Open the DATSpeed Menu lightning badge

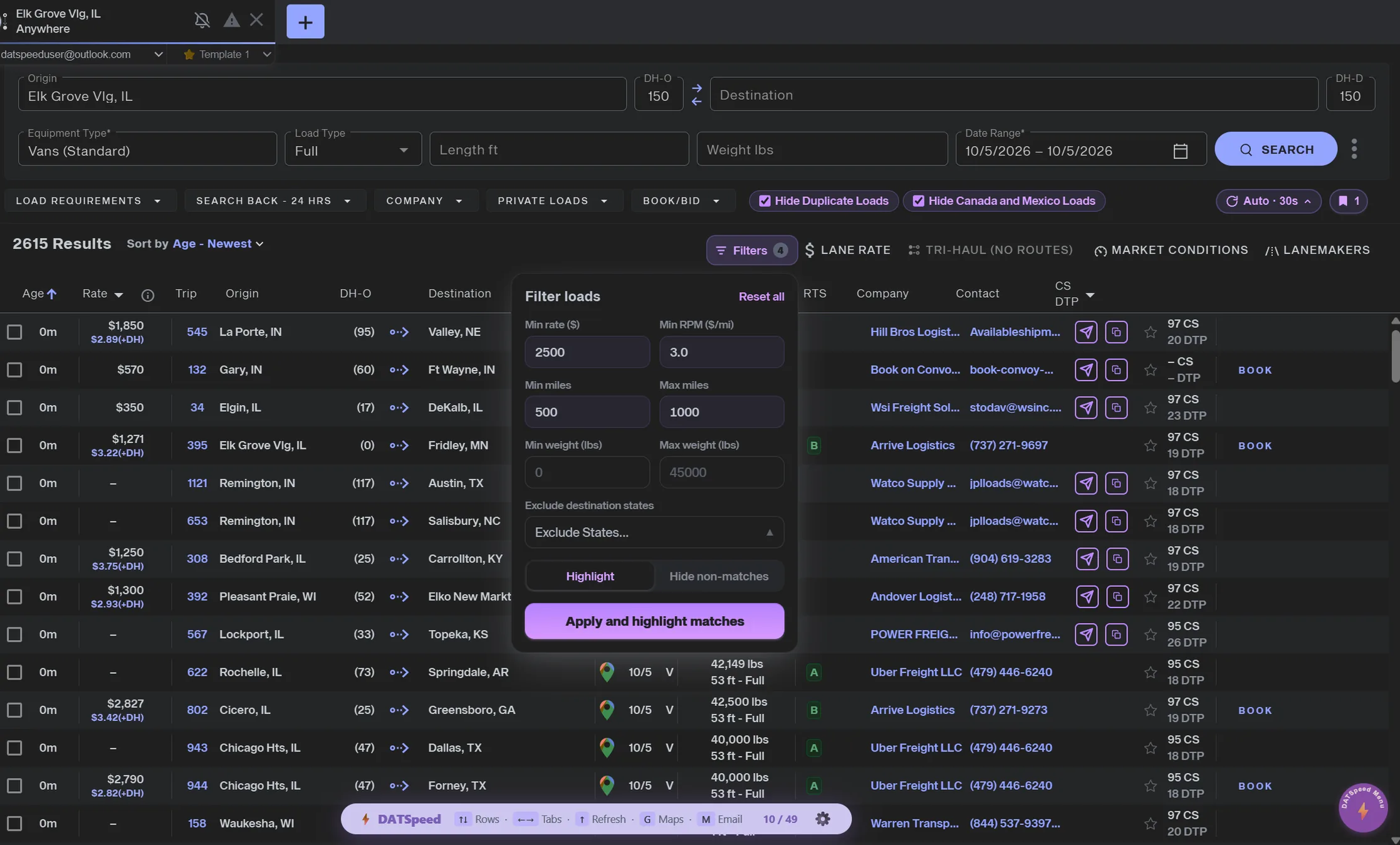(1363, 807)
